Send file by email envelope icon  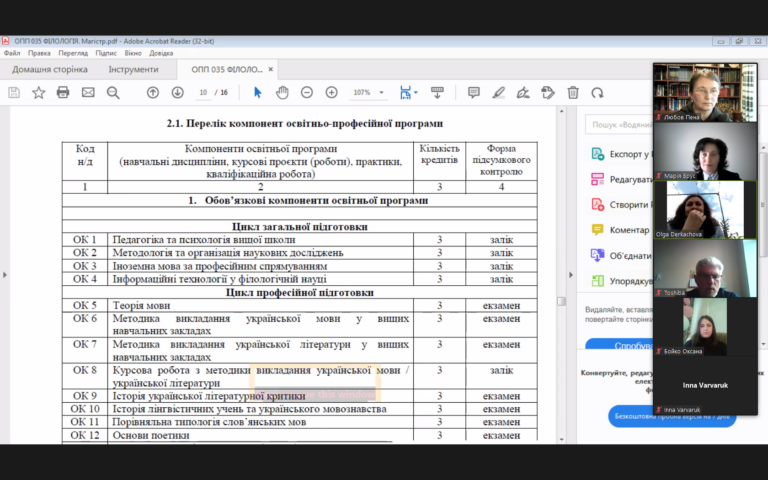(88, 92)
